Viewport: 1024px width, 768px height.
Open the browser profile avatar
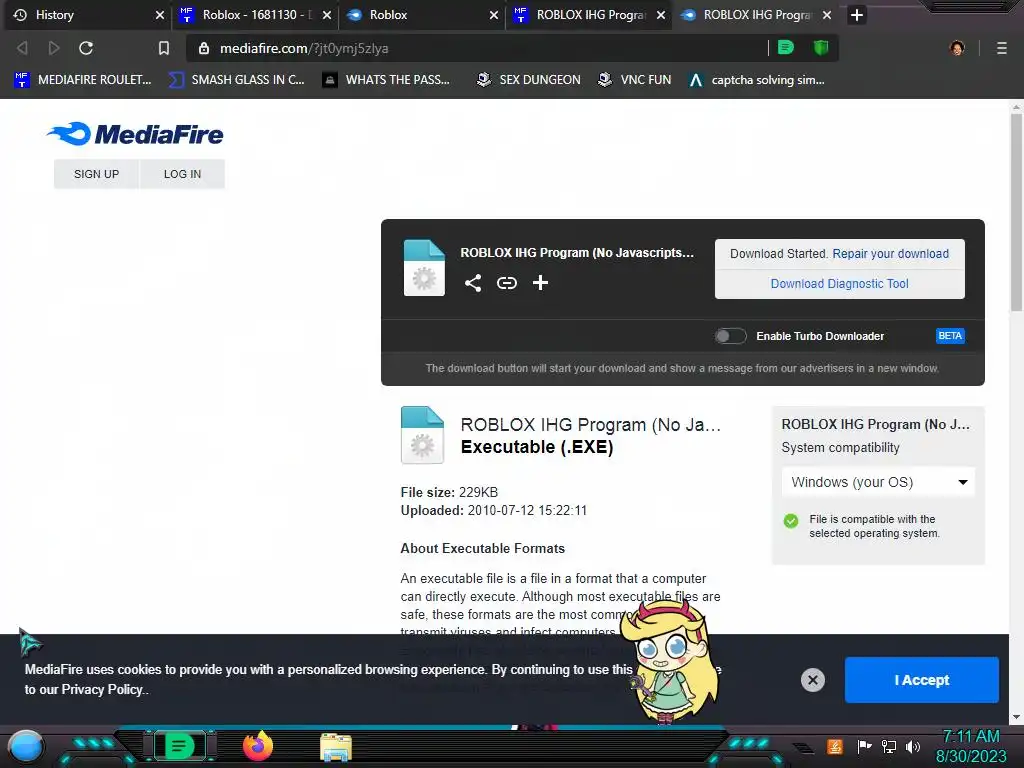pos(957,48)
